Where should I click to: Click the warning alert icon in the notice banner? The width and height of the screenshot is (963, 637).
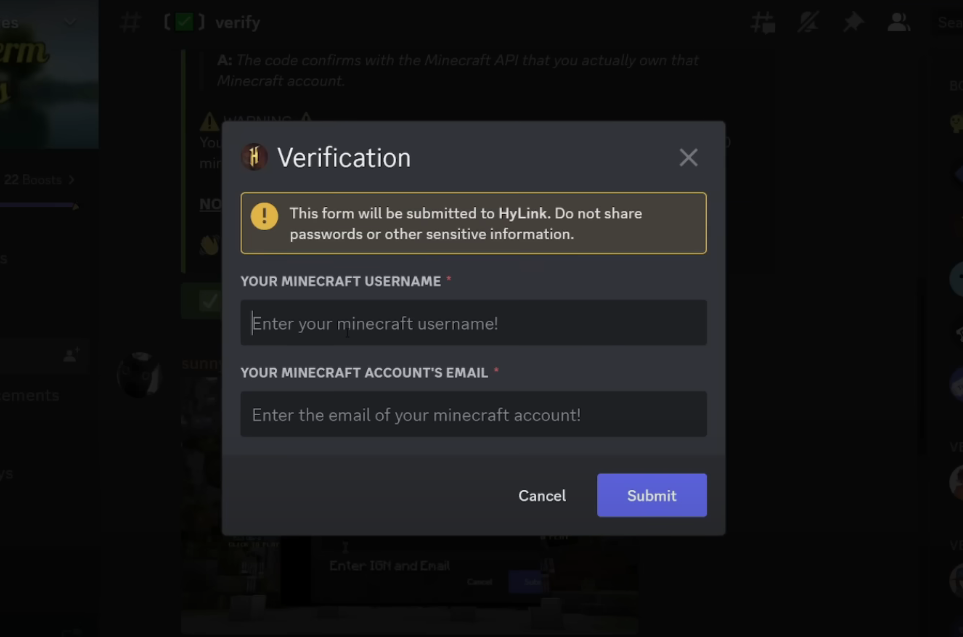261,213
